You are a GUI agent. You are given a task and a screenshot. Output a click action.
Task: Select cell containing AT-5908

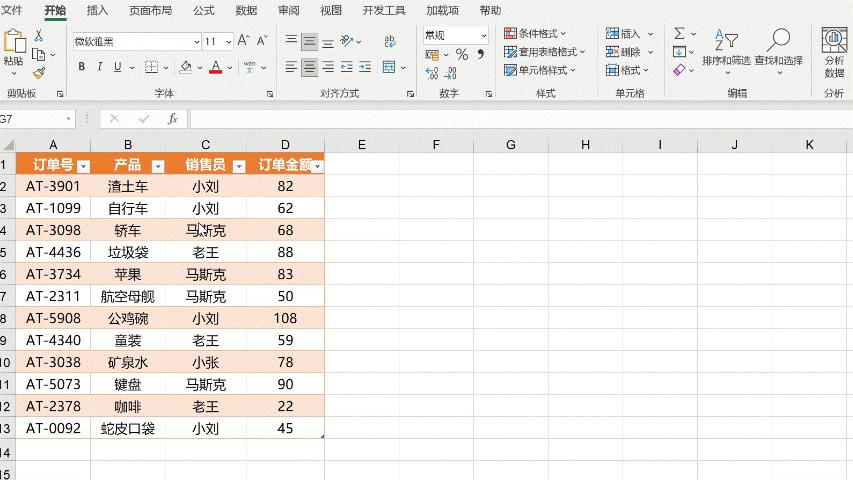[x=53, y=318]
